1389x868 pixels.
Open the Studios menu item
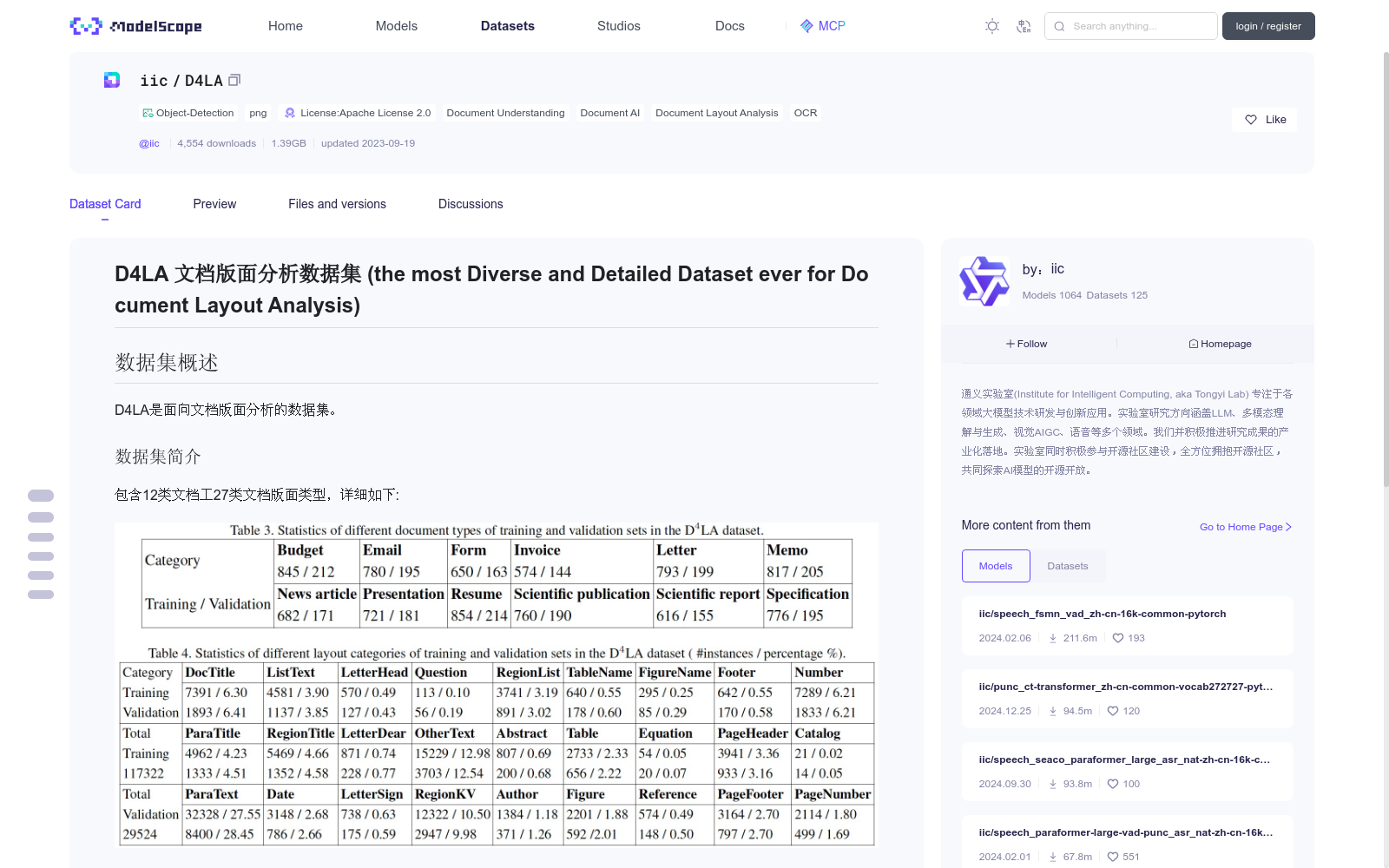[619, 26]
